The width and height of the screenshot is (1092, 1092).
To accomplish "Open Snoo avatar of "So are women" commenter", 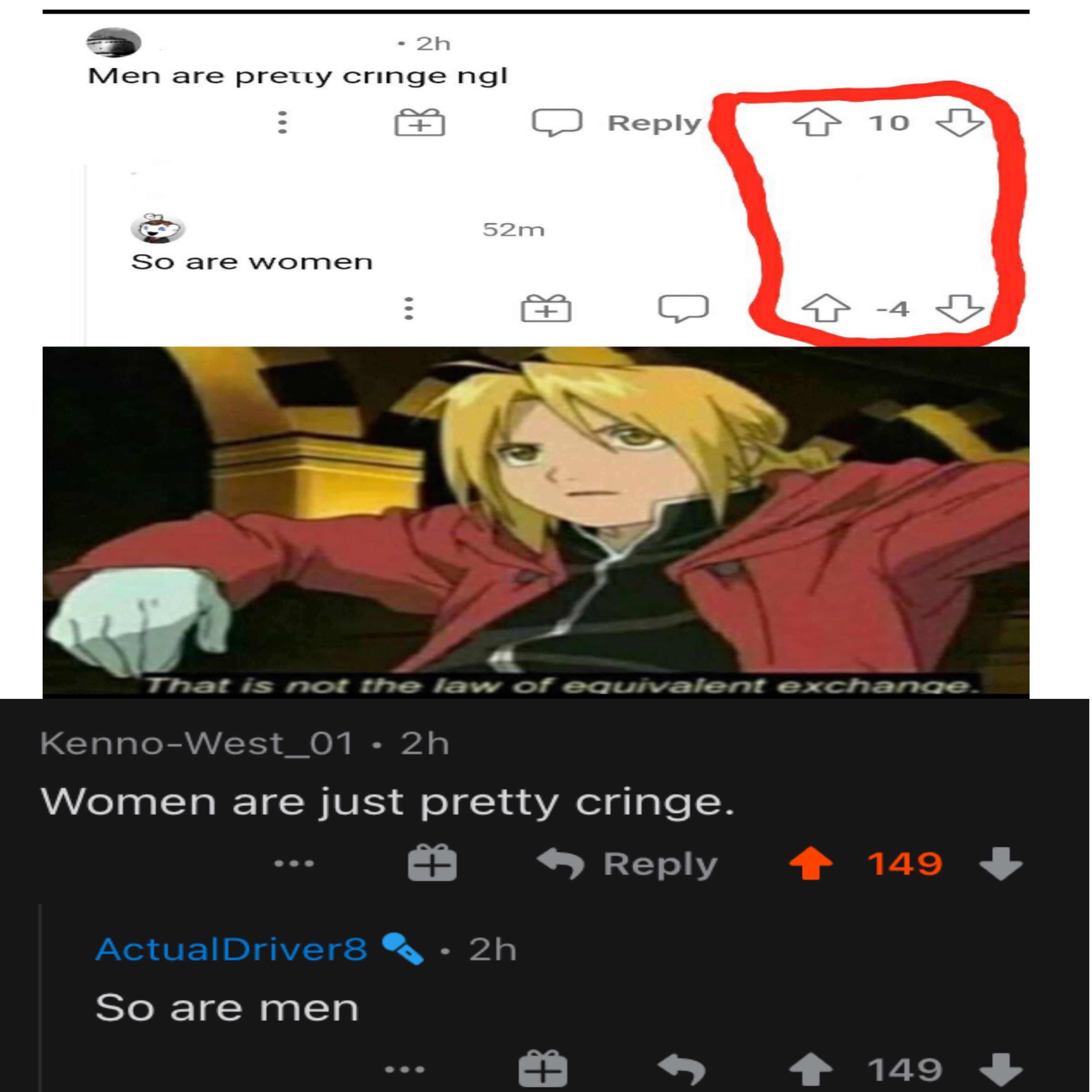I will pyautogui.click(x=158, y=228).
